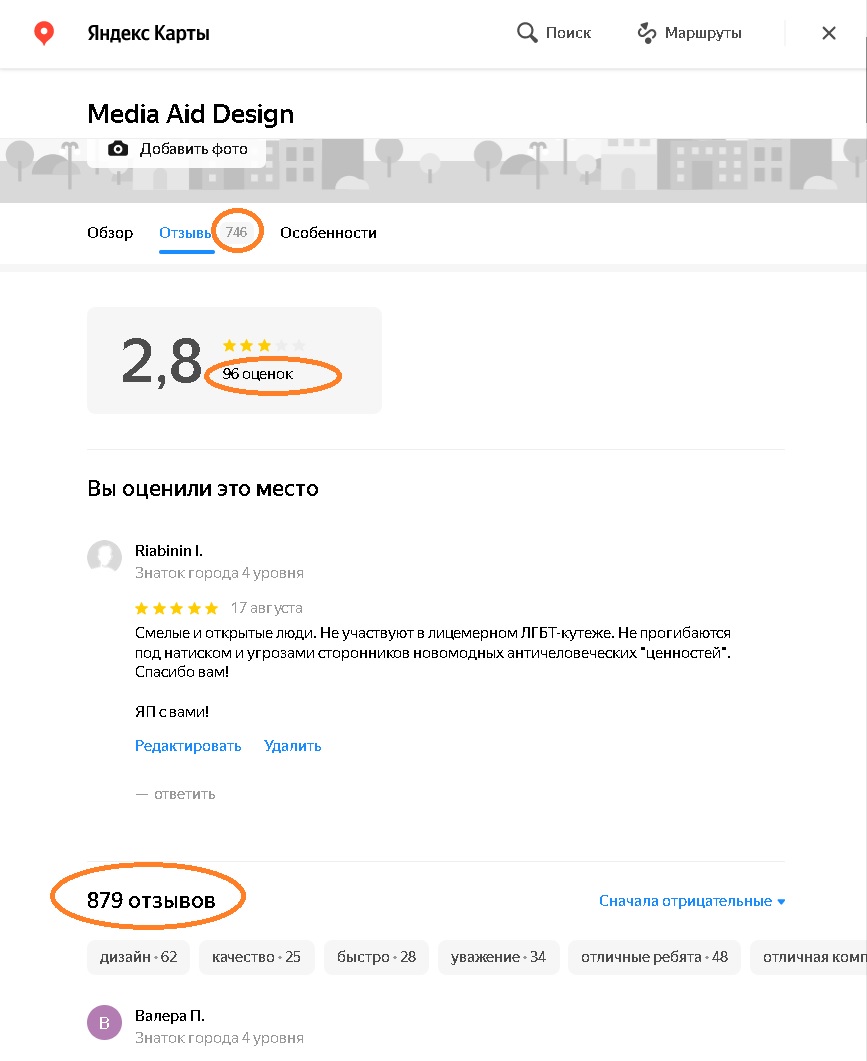
Task: Filter reviews by быстро · 28 tag
Action: 376,957
